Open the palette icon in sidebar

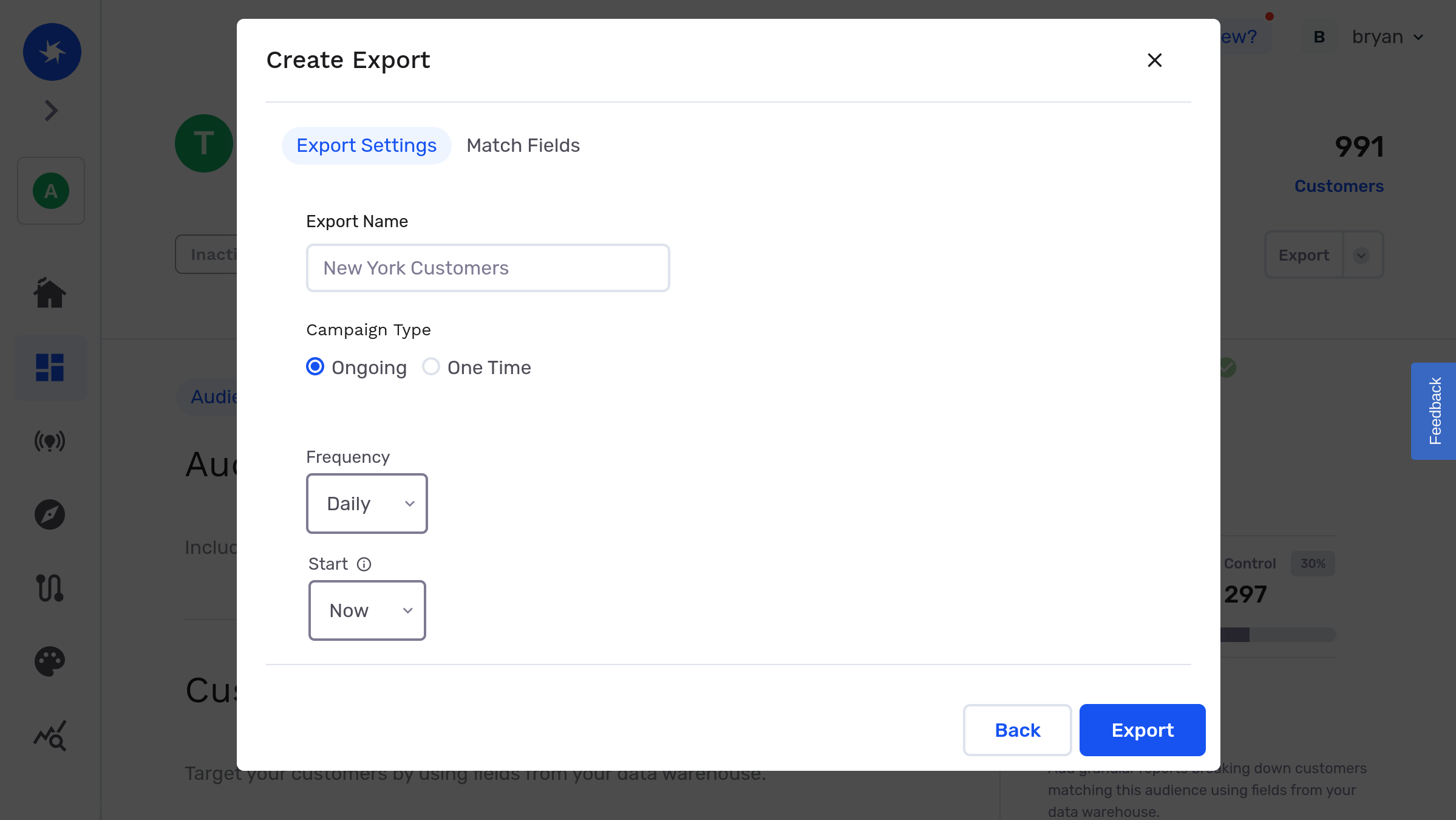point(50,661)
